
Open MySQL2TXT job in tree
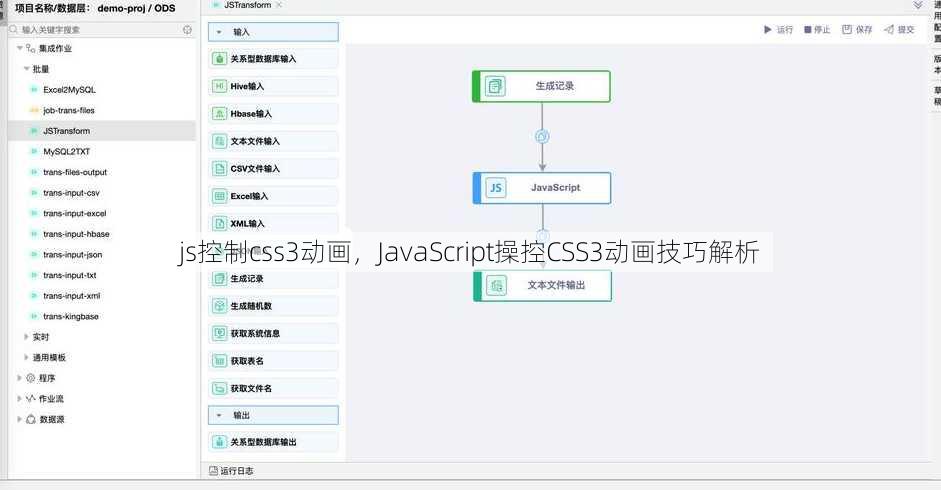click(67, 151)
